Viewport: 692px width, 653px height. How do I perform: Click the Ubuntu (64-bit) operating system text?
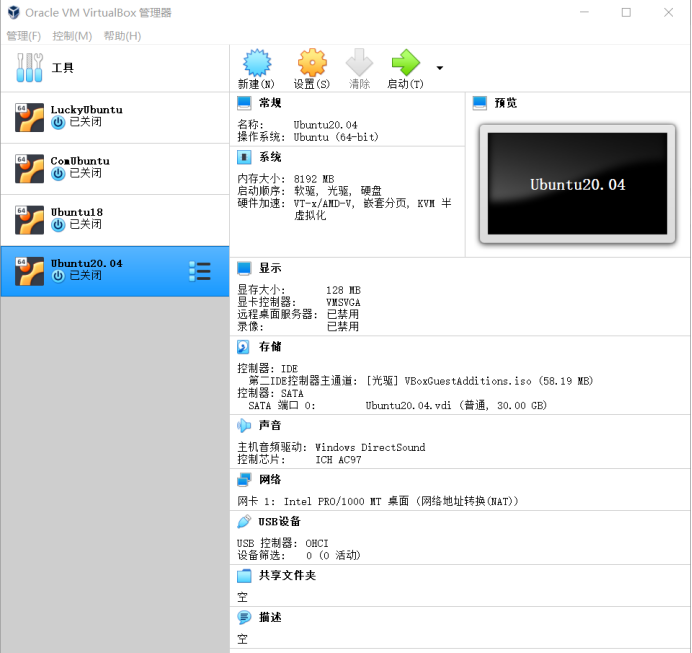(336, 137)
